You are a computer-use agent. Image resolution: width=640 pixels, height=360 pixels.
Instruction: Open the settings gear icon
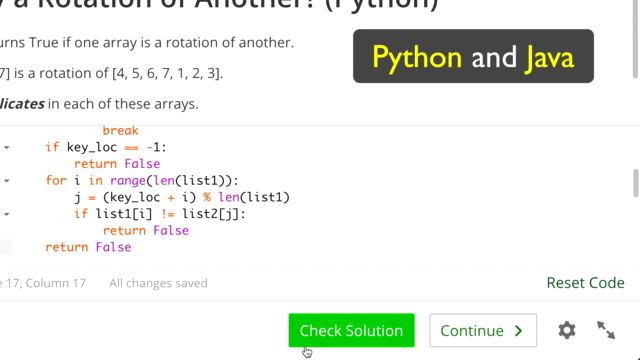tap(567, 330)
